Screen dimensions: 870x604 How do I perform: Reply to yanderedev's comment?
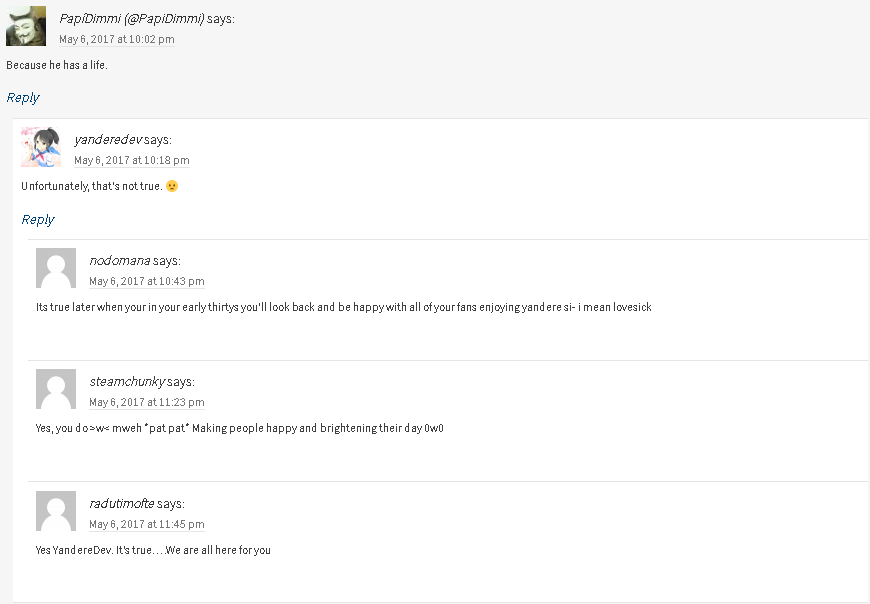[38, 219]
